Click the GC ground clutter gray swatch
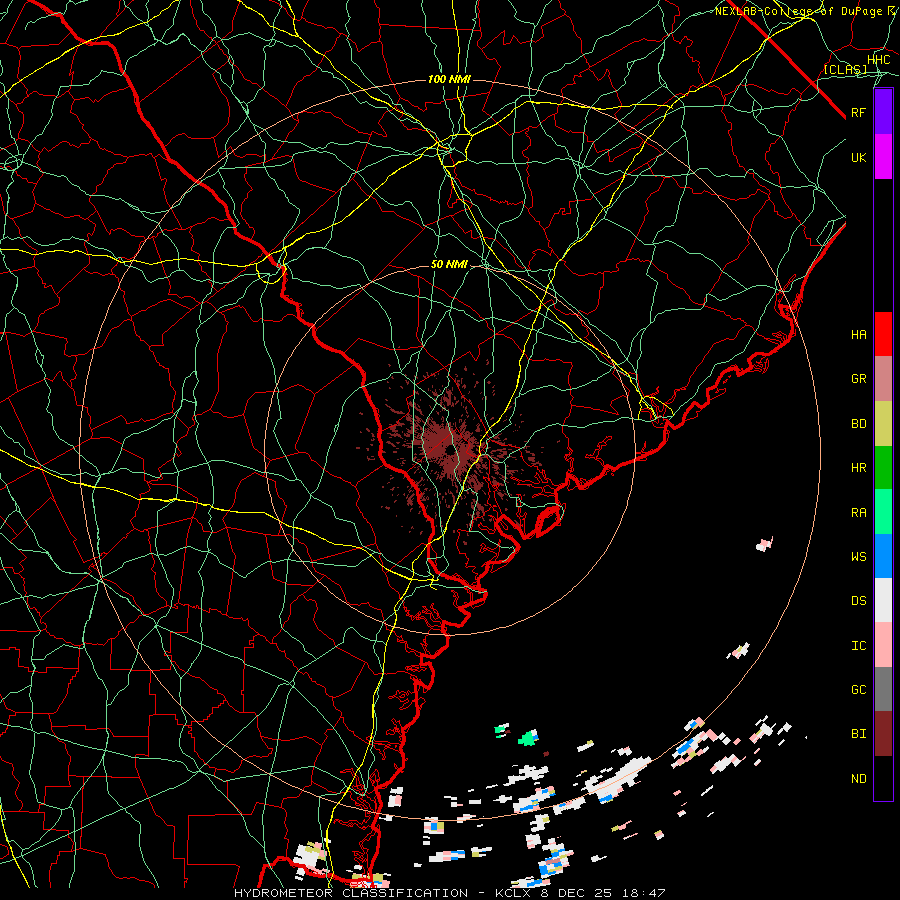 coord(883,689)
